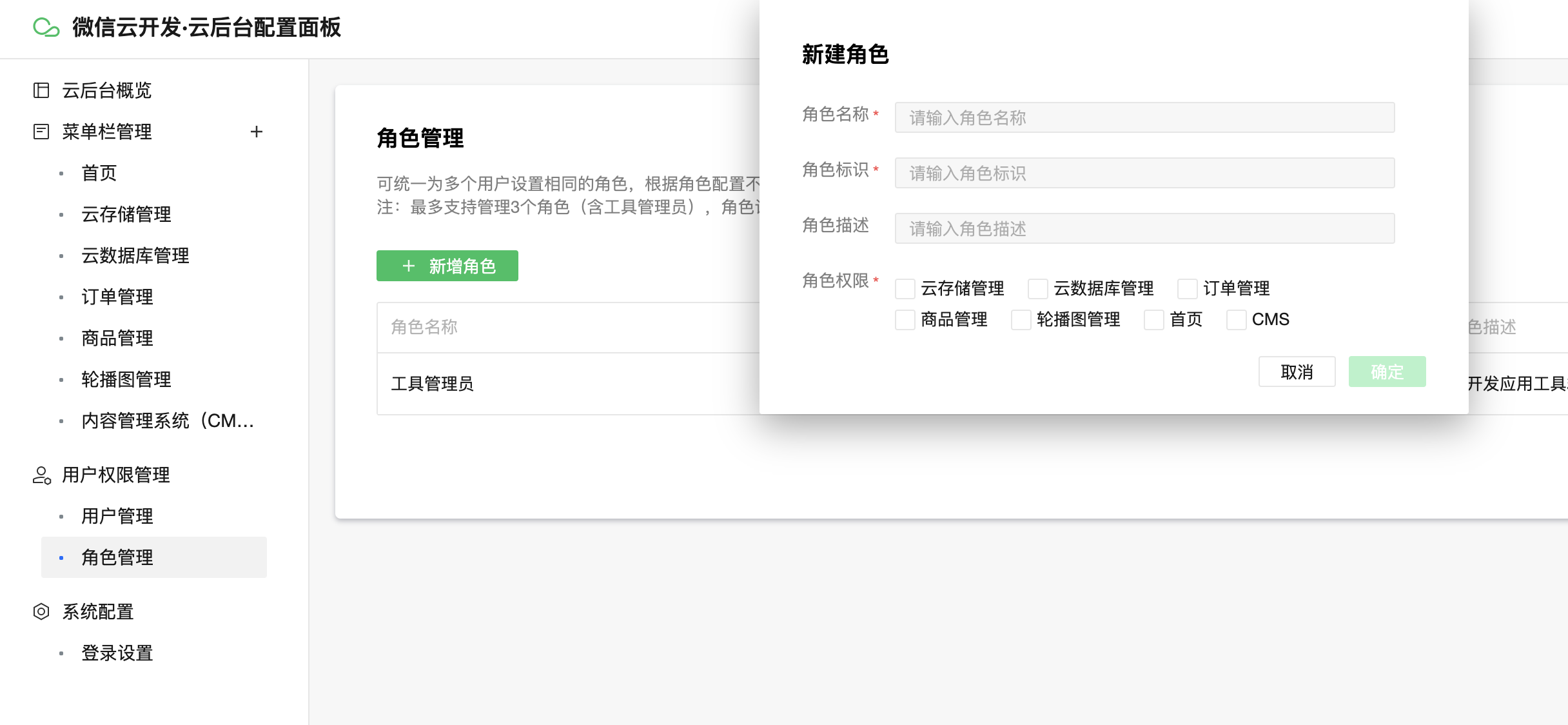This screenshot has height=725, width=1568.
Task: Click the WeChat cloud logo icon
Action: [x=46, y=27]
